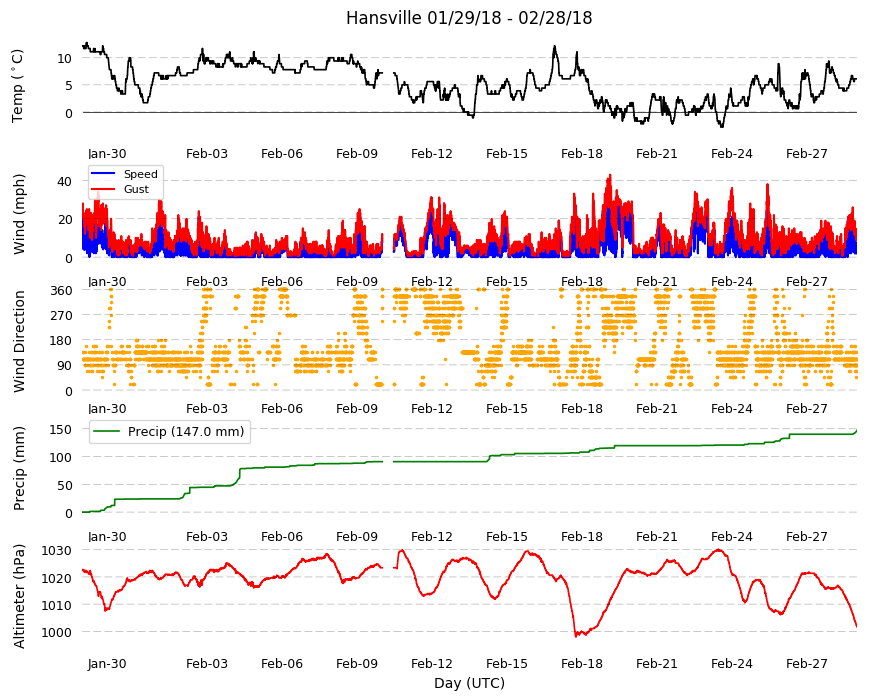Select the Gust legend label
The width and height of the screenshot is (870, 700).
[x=136, y=190]
